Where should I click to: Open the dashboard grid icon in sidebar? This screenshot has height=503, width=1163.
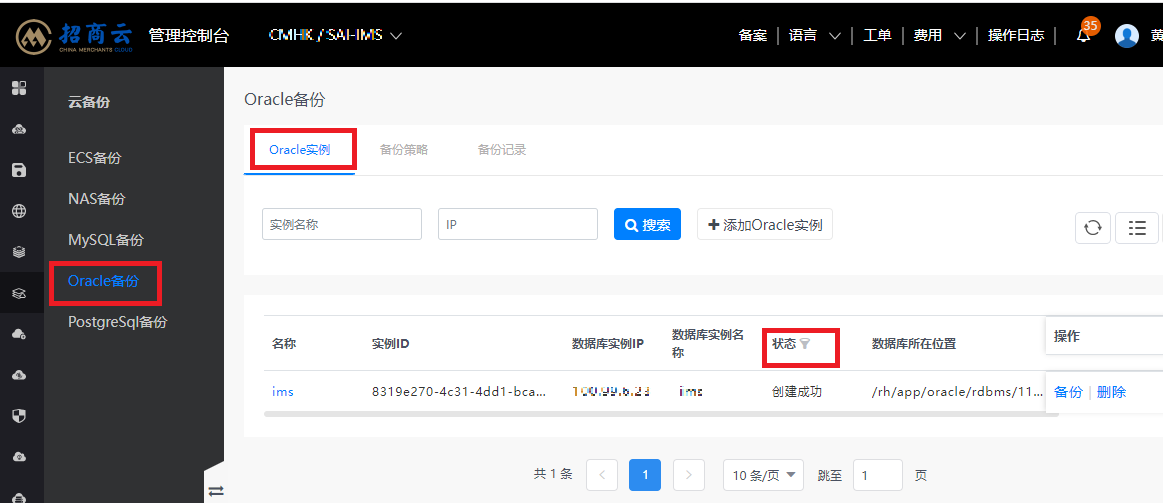click(x=19, y=89)
